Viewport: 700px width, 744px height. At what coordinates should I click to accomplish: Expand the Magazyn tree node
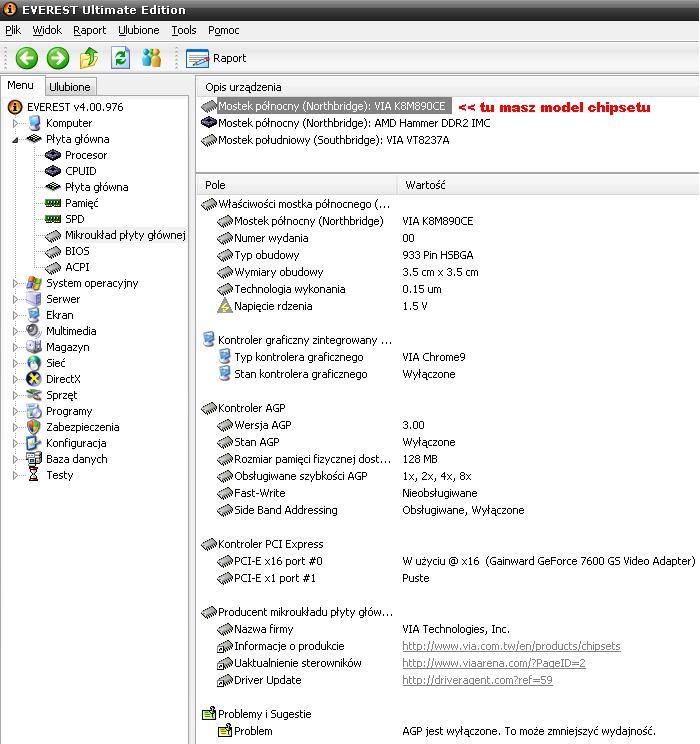(15, 347)
